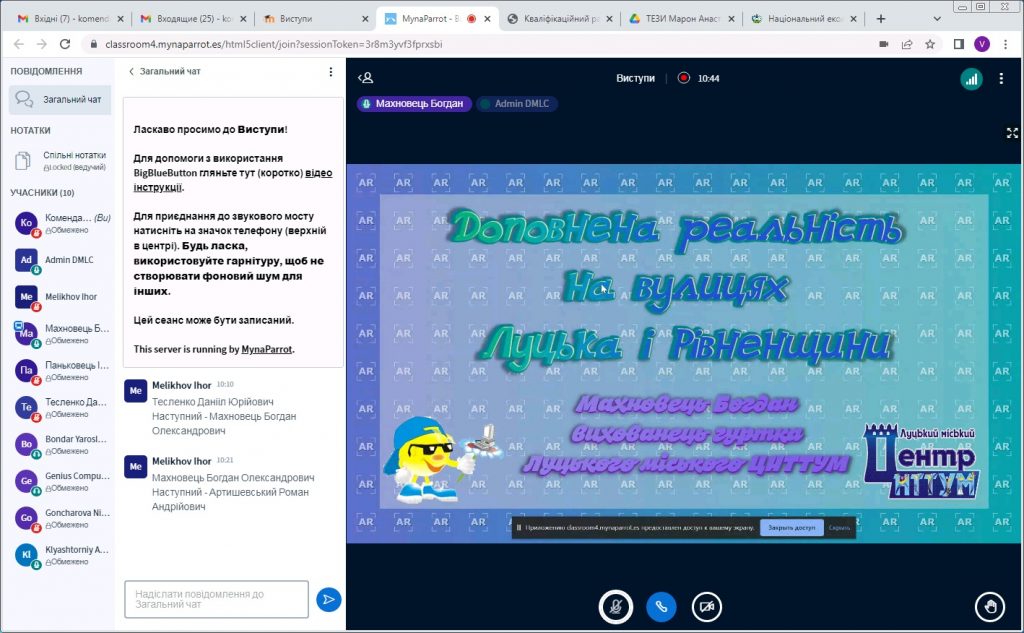Image resolution: width=1024 pixels, height=633 pixels.
Task: Toggle the microphone mute button
Action: (x=616, y=606)
